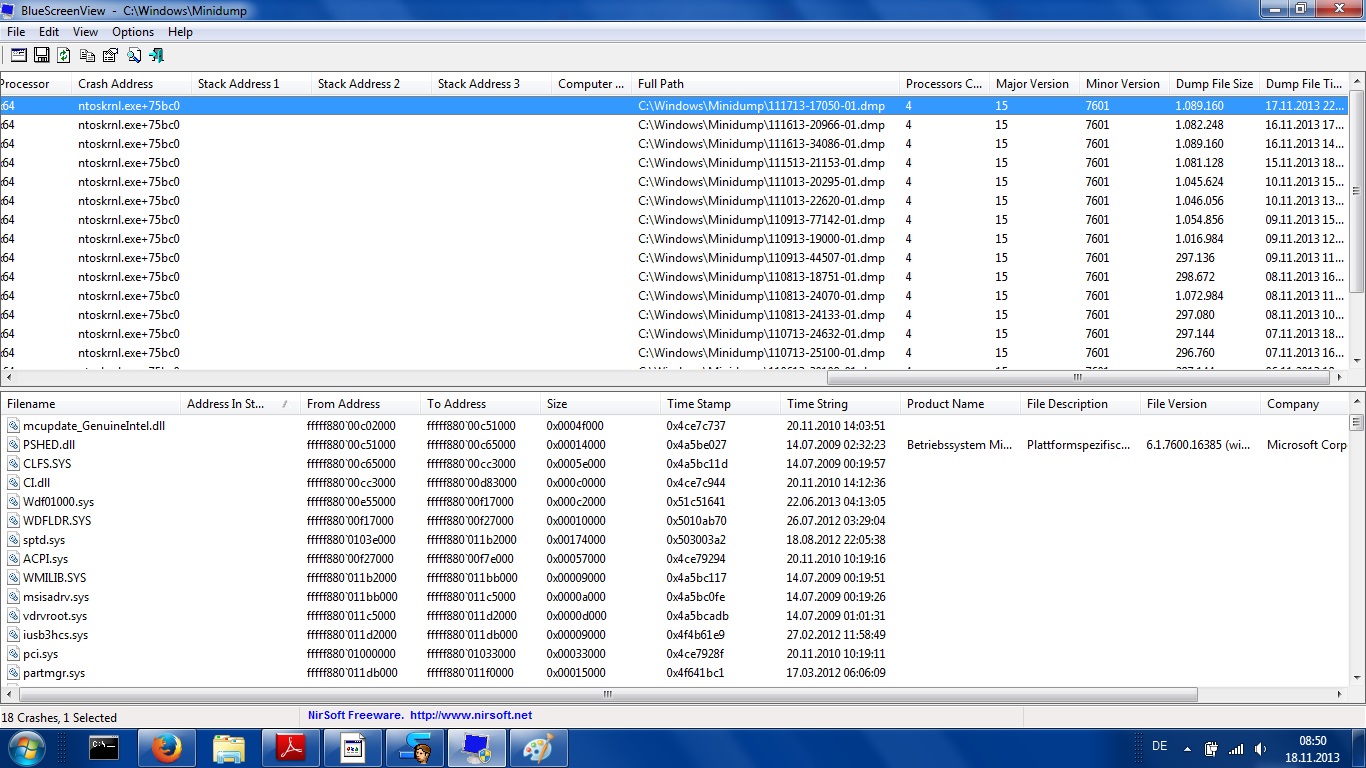Screen dimensions: 1366x768
Task: Sort lower pane by Address In Stack header
Action: click(x=241, y=404)
